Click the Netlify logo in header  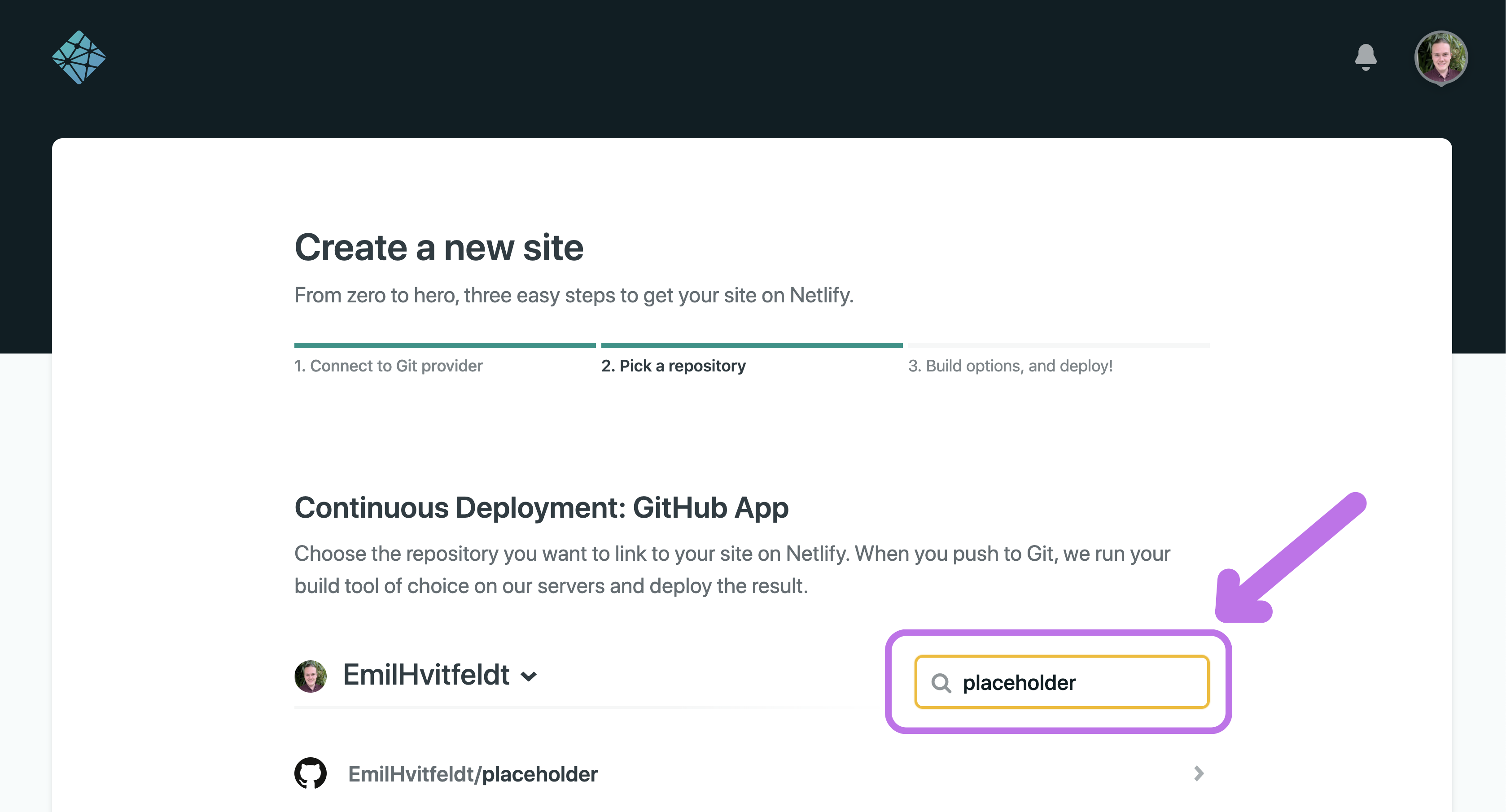79,57
